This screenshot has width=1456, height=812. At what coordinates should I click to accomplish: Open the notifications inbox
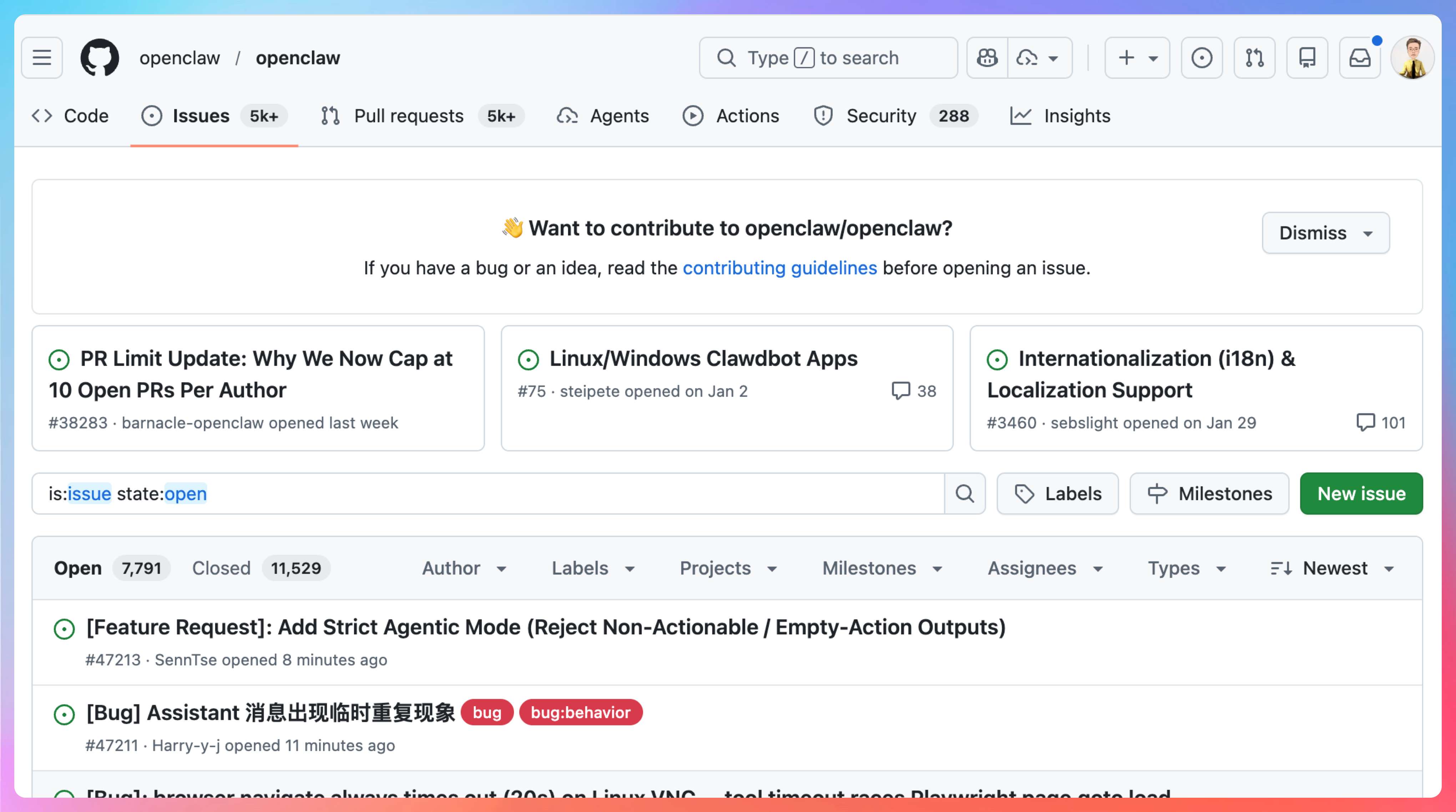[1359, 58]
